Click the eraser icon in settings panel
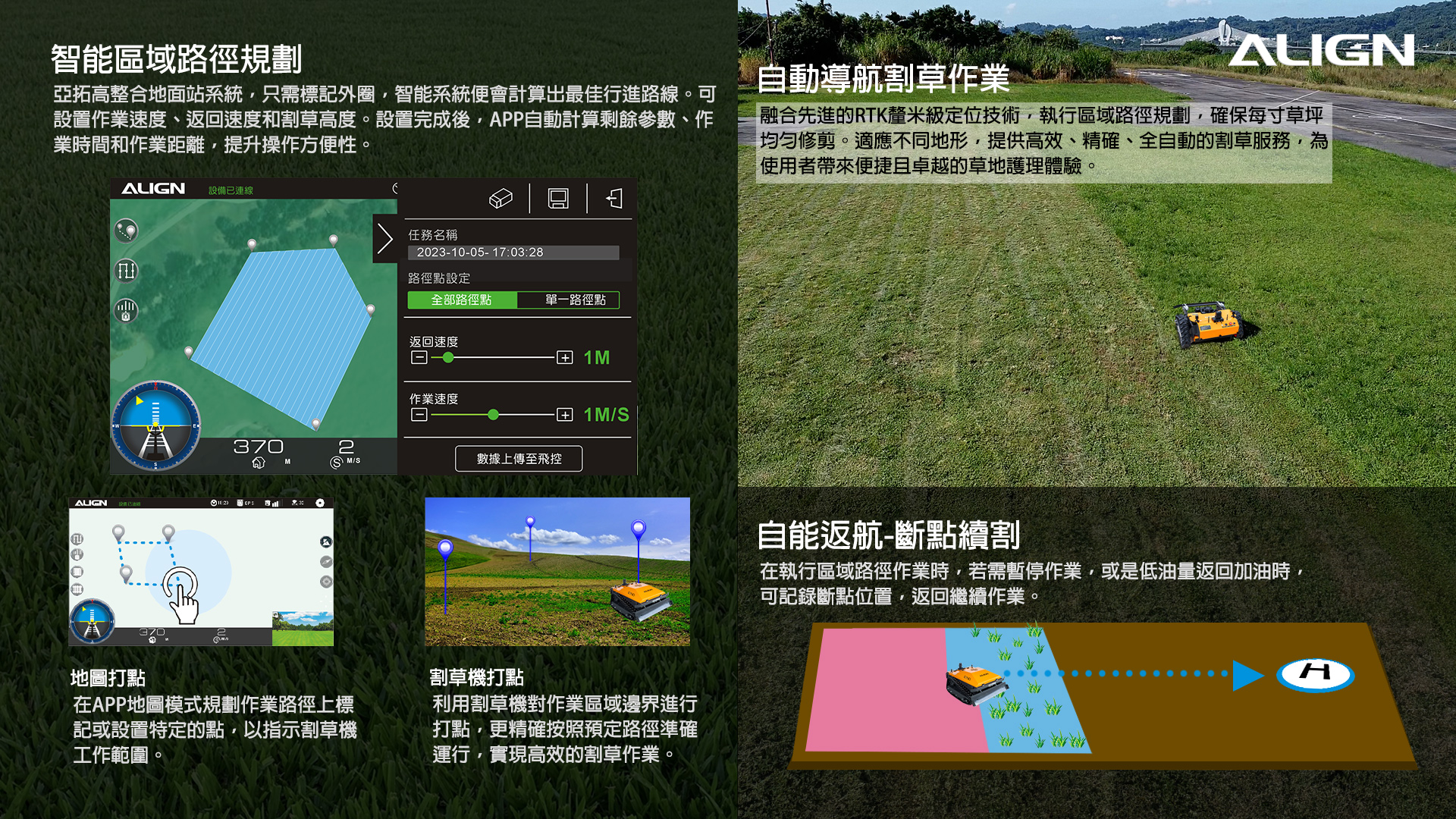1456x819 pixels. (x=500, y=199)
